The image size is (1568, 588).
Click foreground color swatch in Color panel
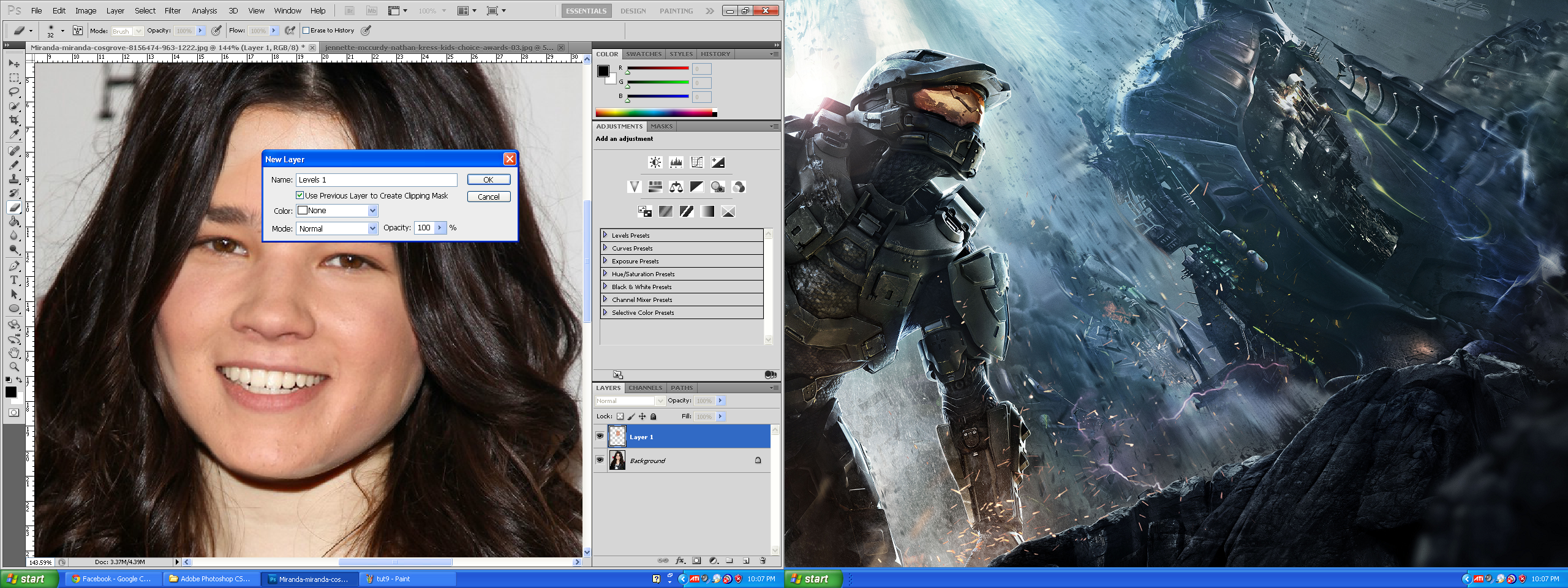(x=603, y=70)
